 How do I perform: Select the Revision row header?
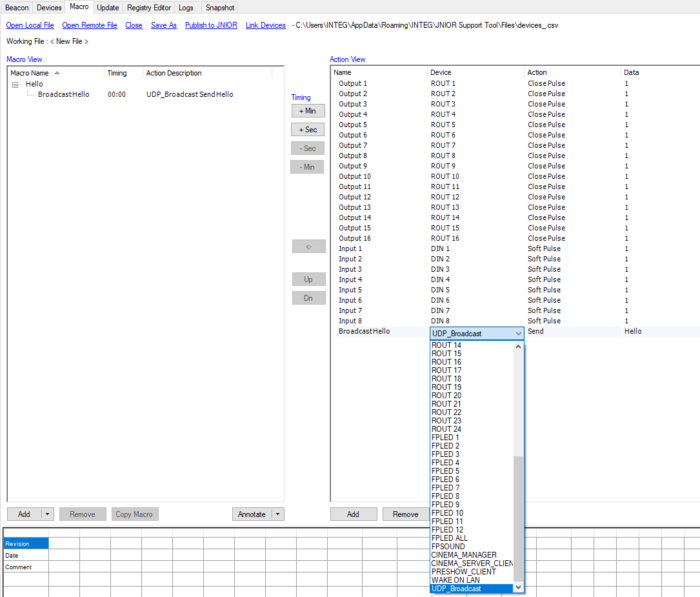(26, 543)
